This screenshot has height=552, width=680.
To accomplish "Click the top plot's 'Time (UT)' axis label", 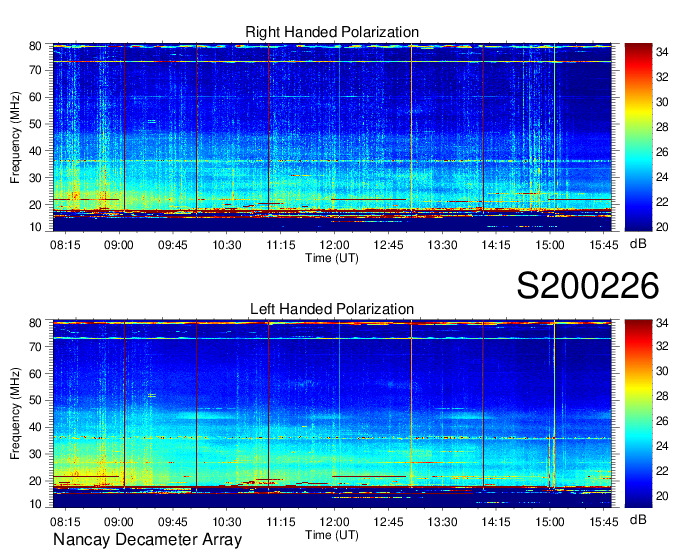I will pyautogui.click(x=332, y=258).
